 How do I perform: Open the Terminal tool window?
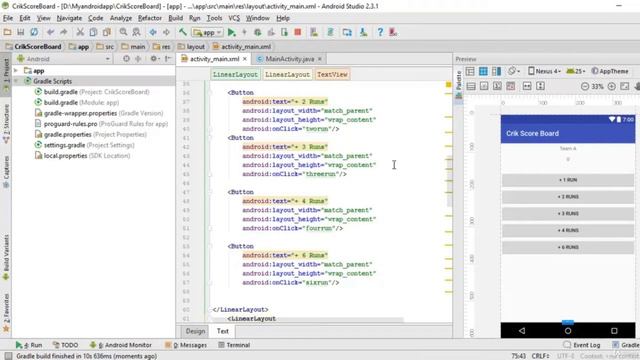pos(234,345)
